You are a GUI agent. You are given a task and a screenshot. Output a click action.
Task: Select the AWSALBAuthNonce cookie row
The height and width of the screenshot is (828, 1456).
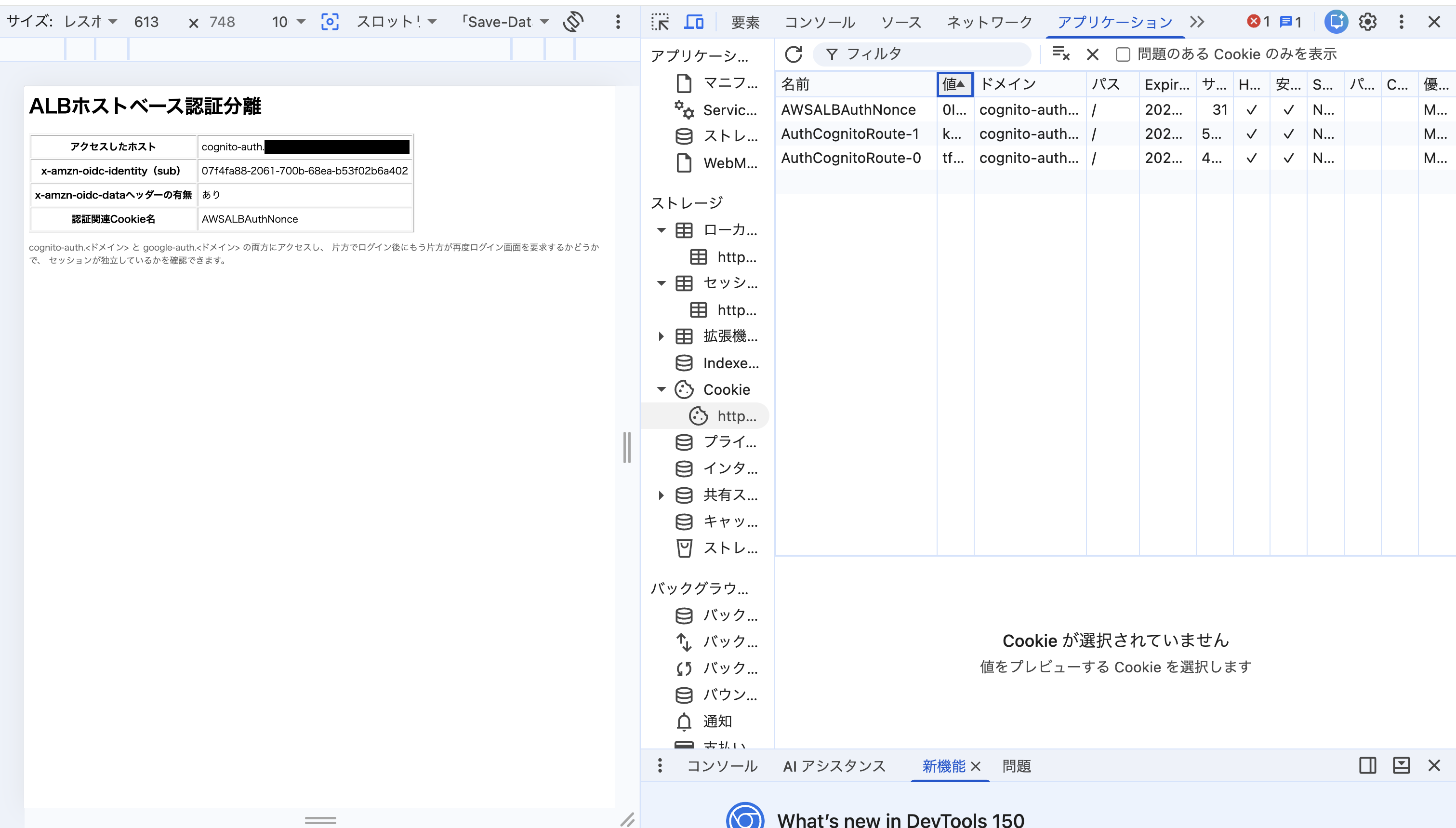pyautogui.click(x=1115, y=109)
